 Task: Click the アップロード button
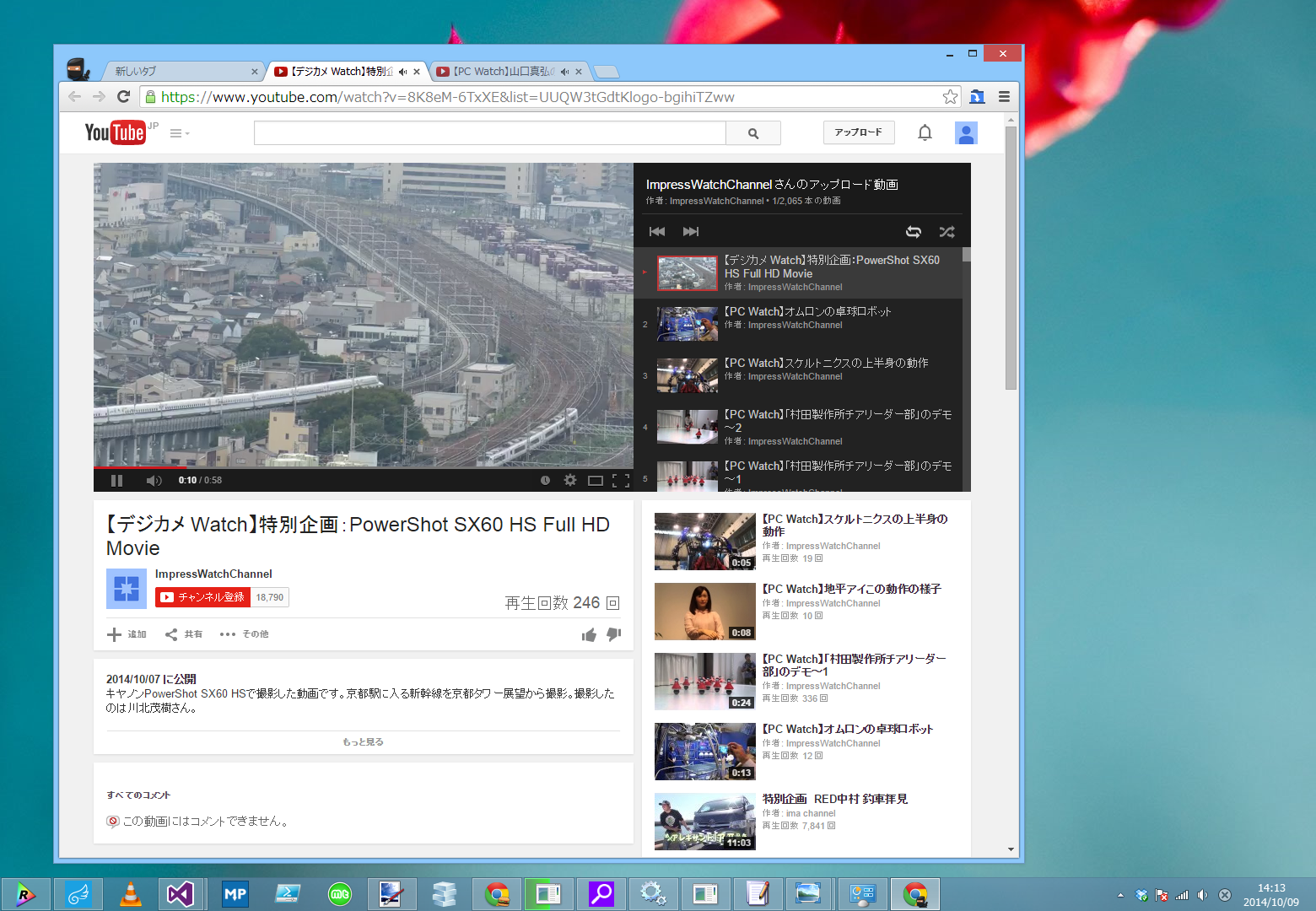coord(859,132)
